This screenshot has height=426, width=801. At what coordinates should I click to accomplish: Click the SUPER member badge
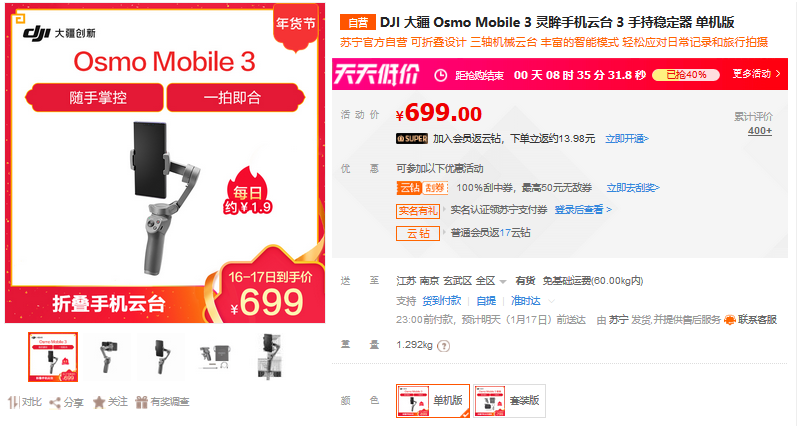412,138
